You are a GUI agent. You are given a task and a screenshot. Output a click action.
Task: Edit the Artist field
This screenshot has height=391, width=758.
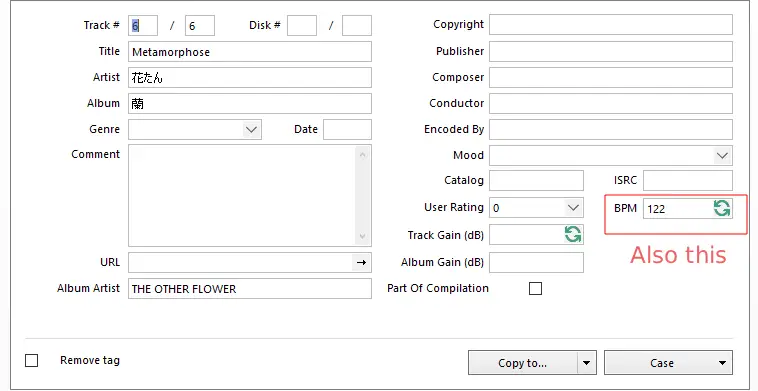(250, 77)
